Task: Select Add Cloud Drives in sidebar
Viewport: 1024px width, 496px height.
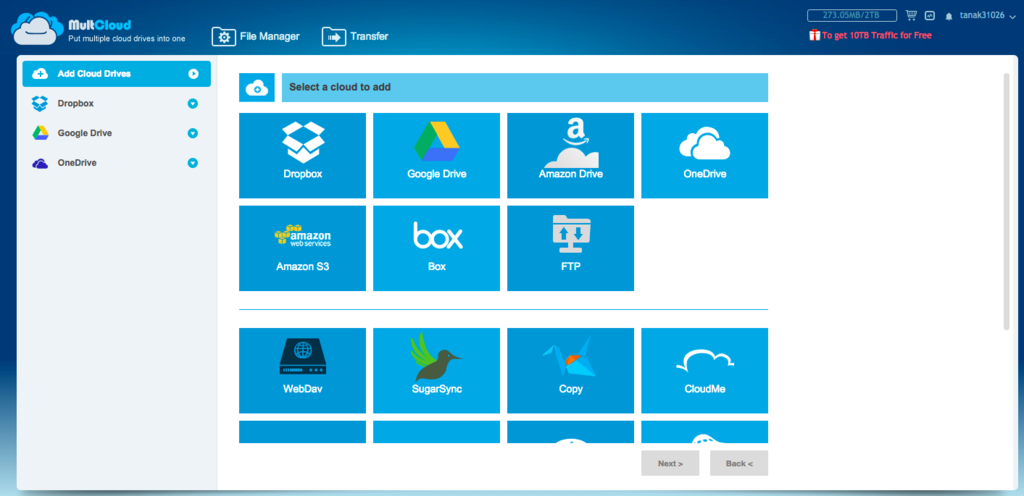Action: tap(116, 74)
